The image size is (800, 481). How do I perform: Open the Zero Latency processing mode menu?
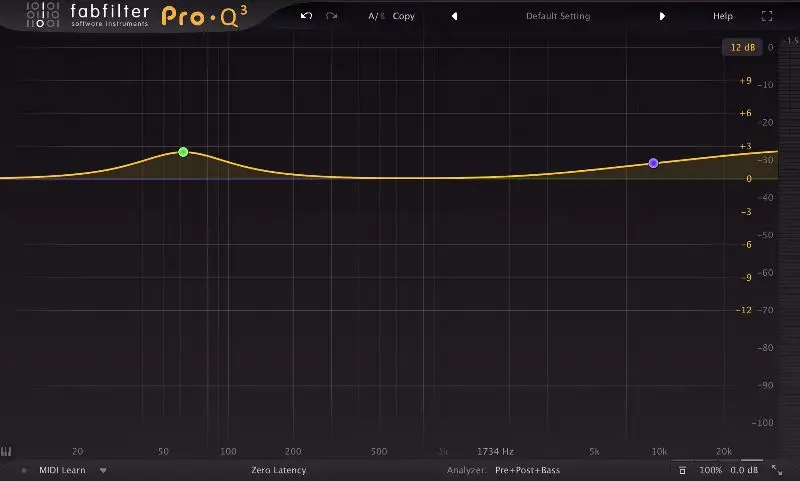pyautogui.click(x=279, y=470)
